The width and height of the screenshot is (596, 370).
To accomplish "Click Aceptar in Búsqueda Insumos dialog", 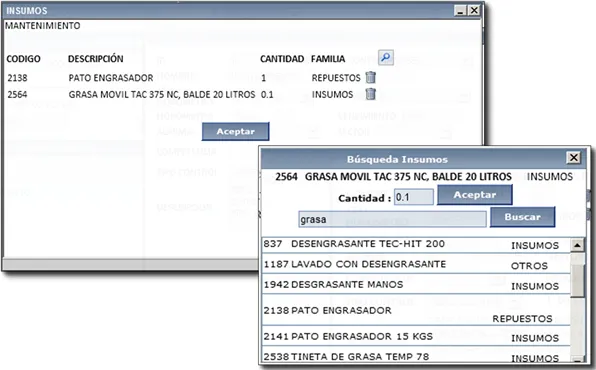I will click(x=475, y=195).
